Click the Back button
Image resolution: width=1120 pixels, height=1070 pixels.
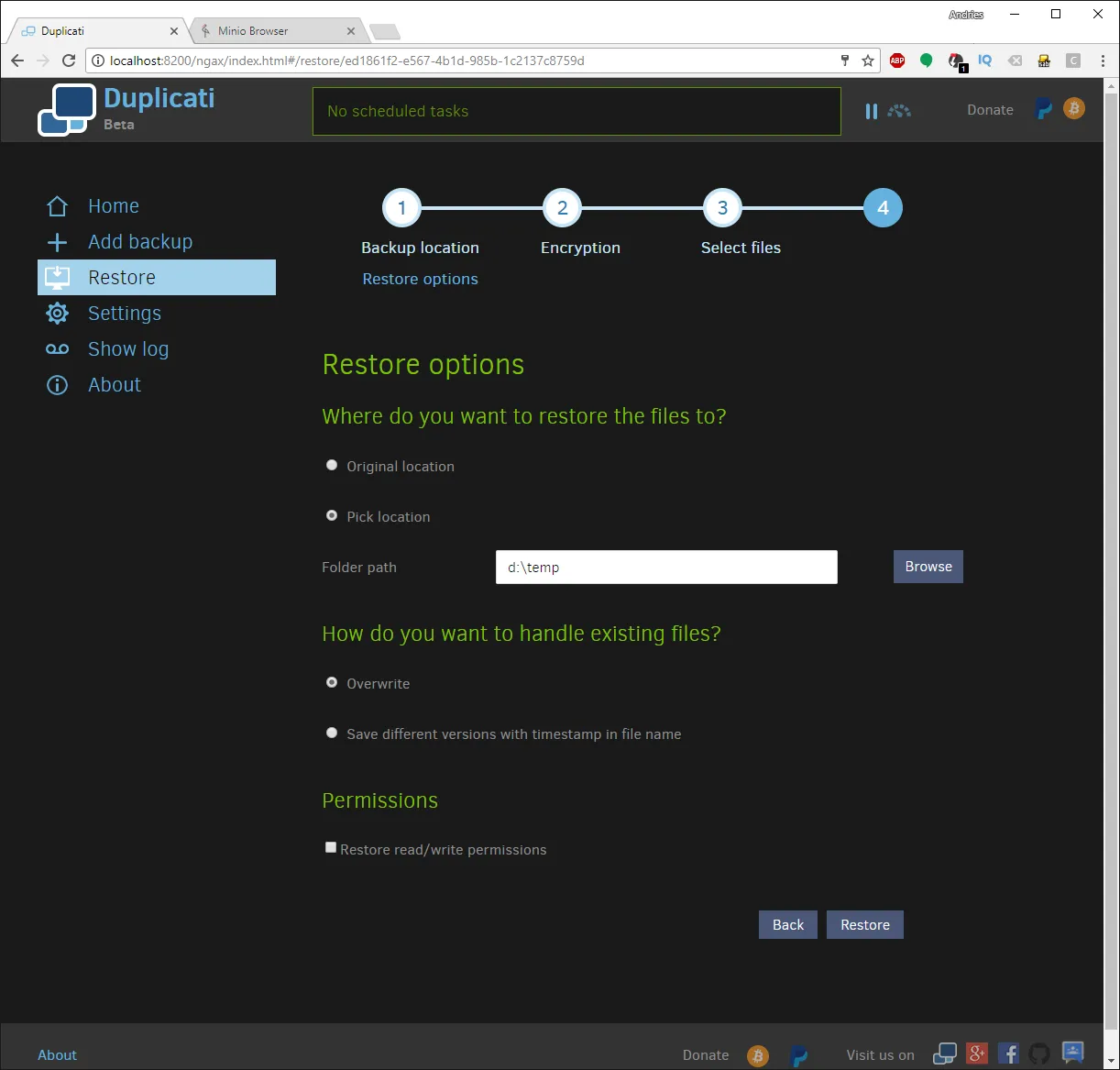click(787, 925)
